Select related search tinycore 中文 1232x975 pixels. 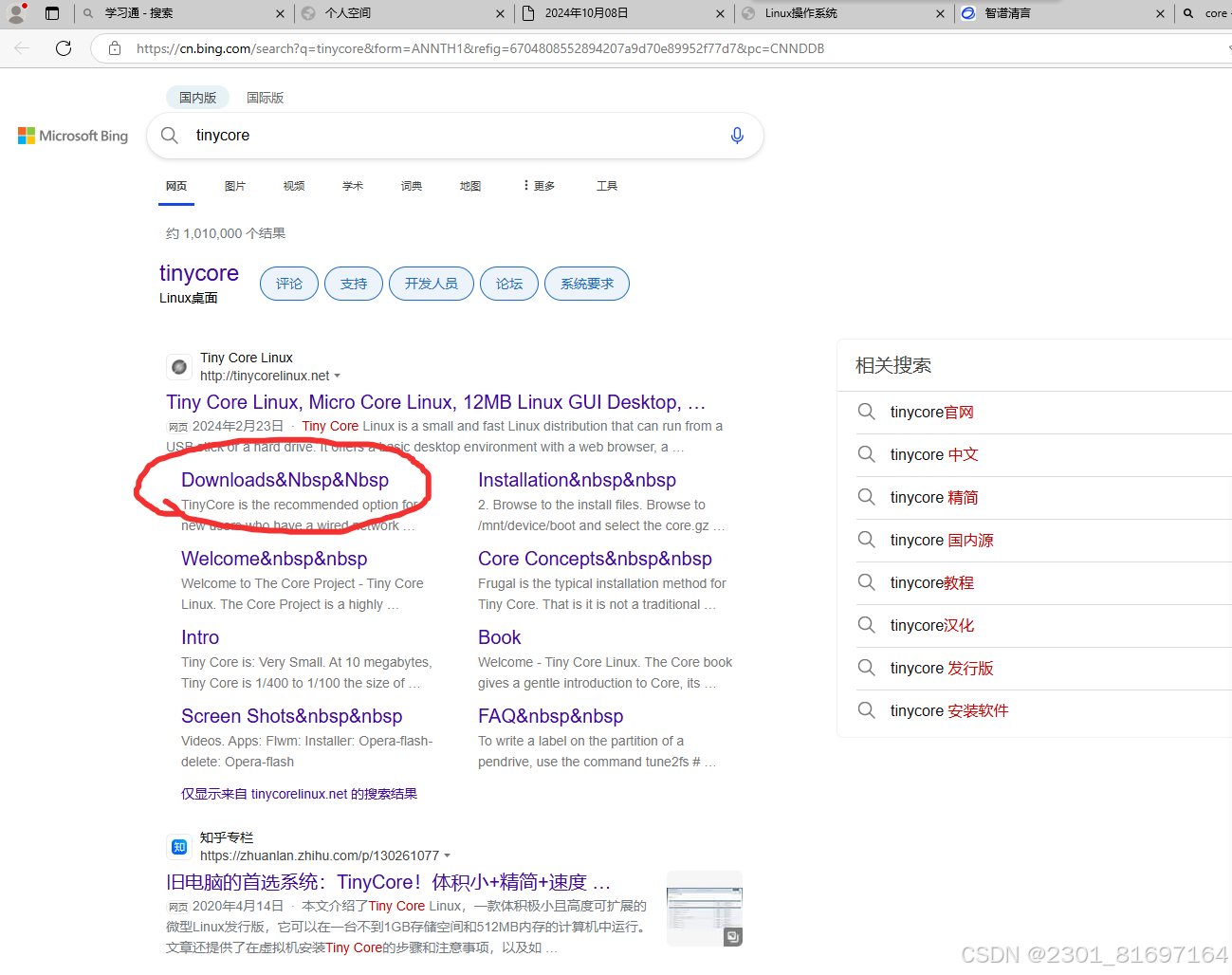point(934,454)
